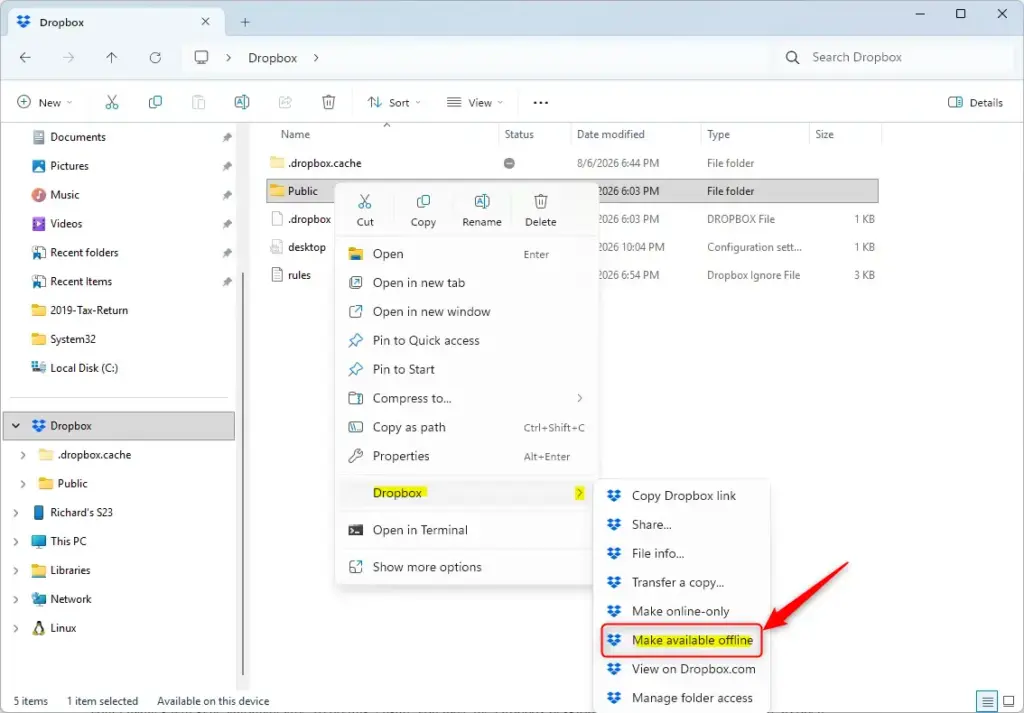Choose Make available offline
The height and width of the screenshot is (713, 1024).
pyautogui.click(x=682, y=640)
